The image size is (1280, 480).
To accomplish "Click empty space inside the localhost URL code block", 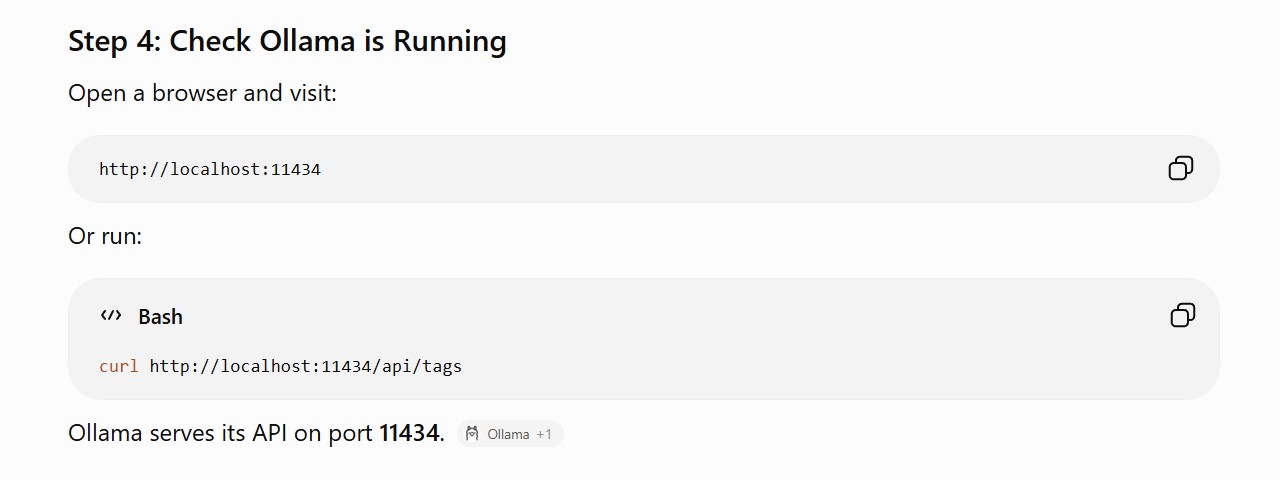I will (x=700, y=169).
